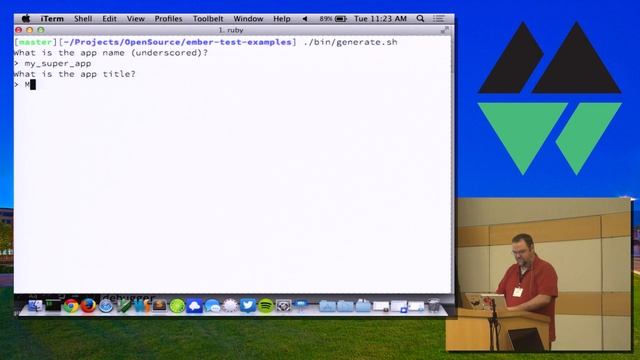This screenshot has height=360, width=640.
Task: Click the 'master' branch label in prompt
Action: tap(36, 42)
